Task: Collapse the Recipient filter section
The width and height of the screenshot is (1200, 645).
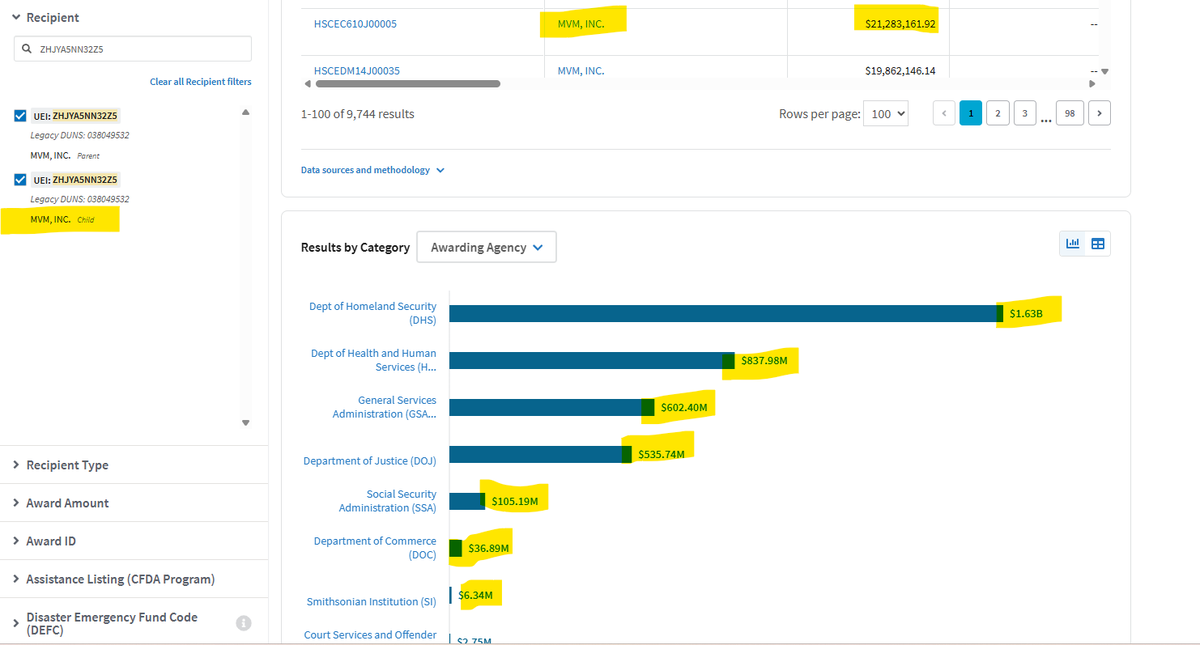Action: 46,17
